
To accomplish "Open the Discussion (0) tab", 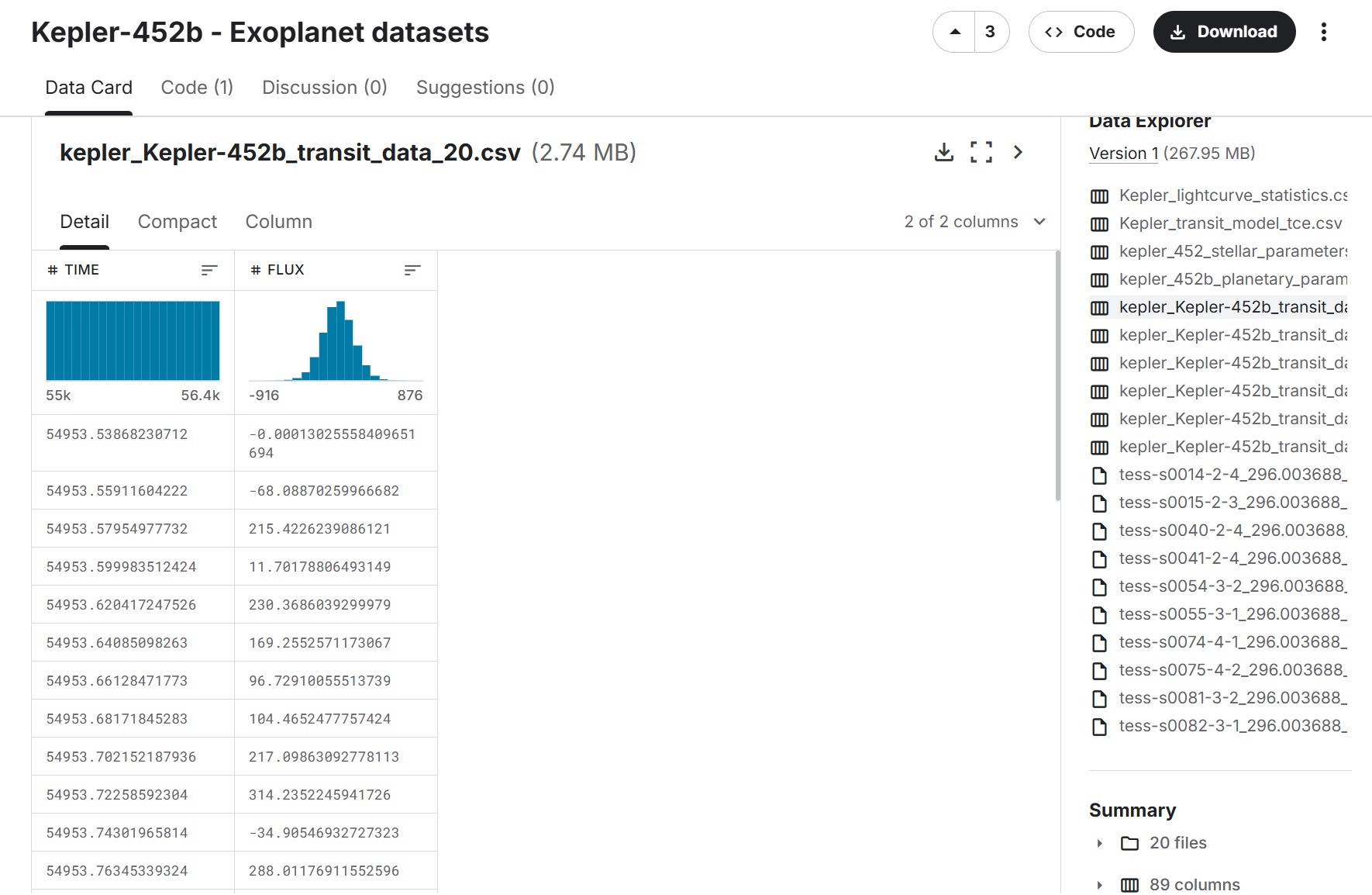I will (x=324, y=88).
